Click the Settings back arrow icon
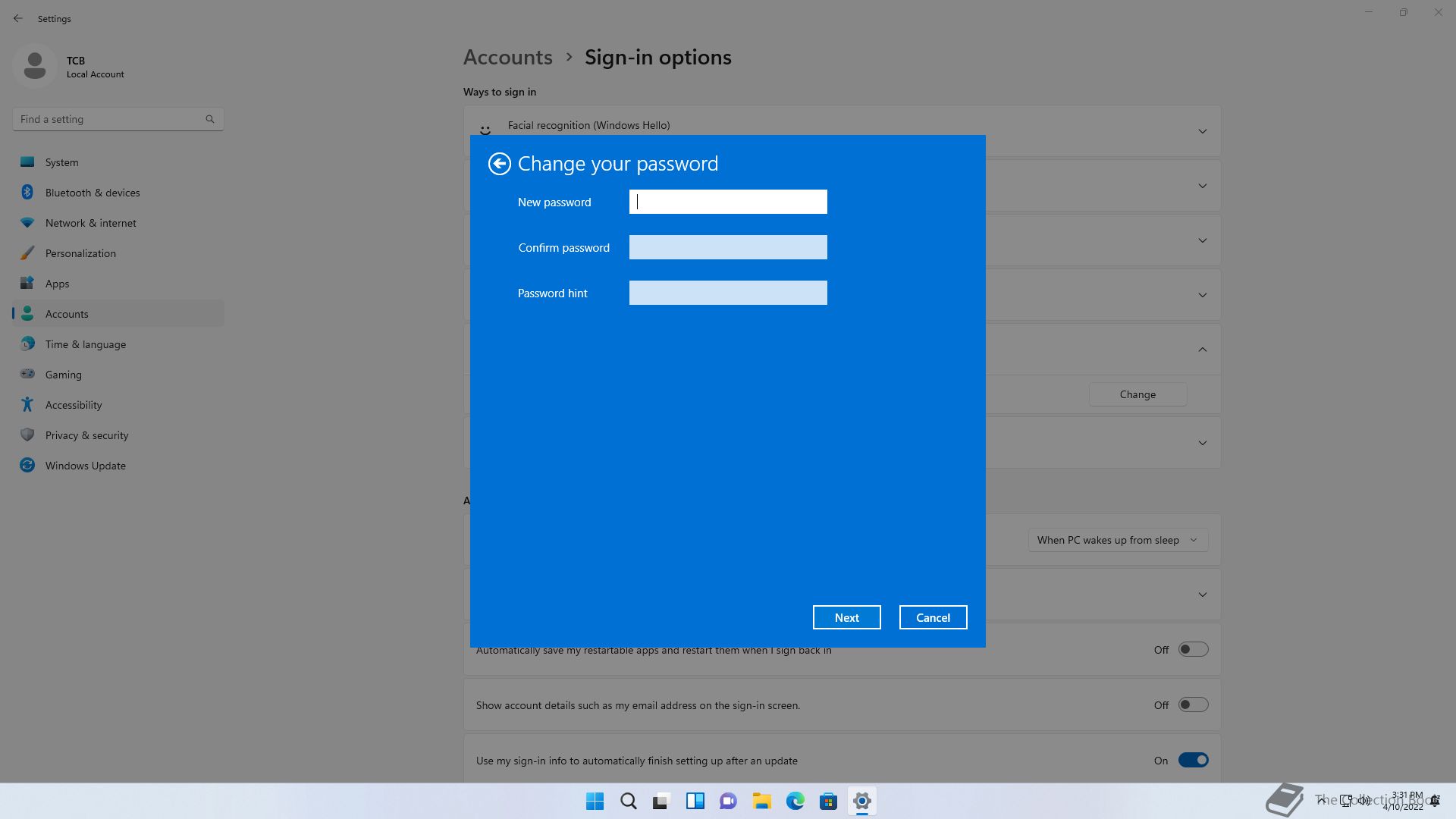 [18, 18]
